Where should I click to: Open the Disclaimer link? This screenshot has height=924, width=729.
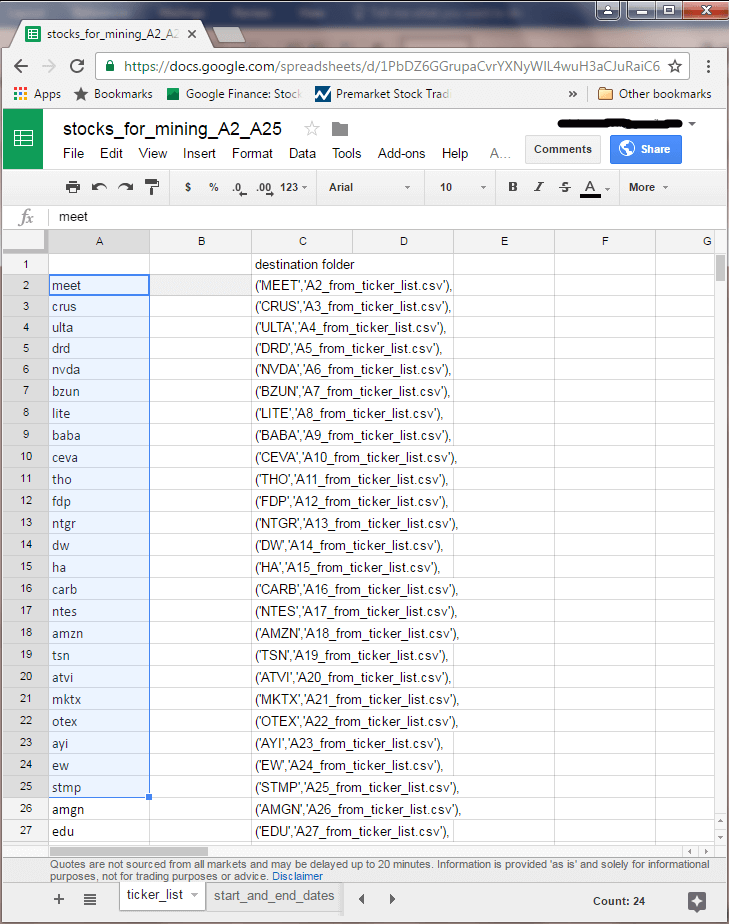pyautogui.click(x=297, y=876)
